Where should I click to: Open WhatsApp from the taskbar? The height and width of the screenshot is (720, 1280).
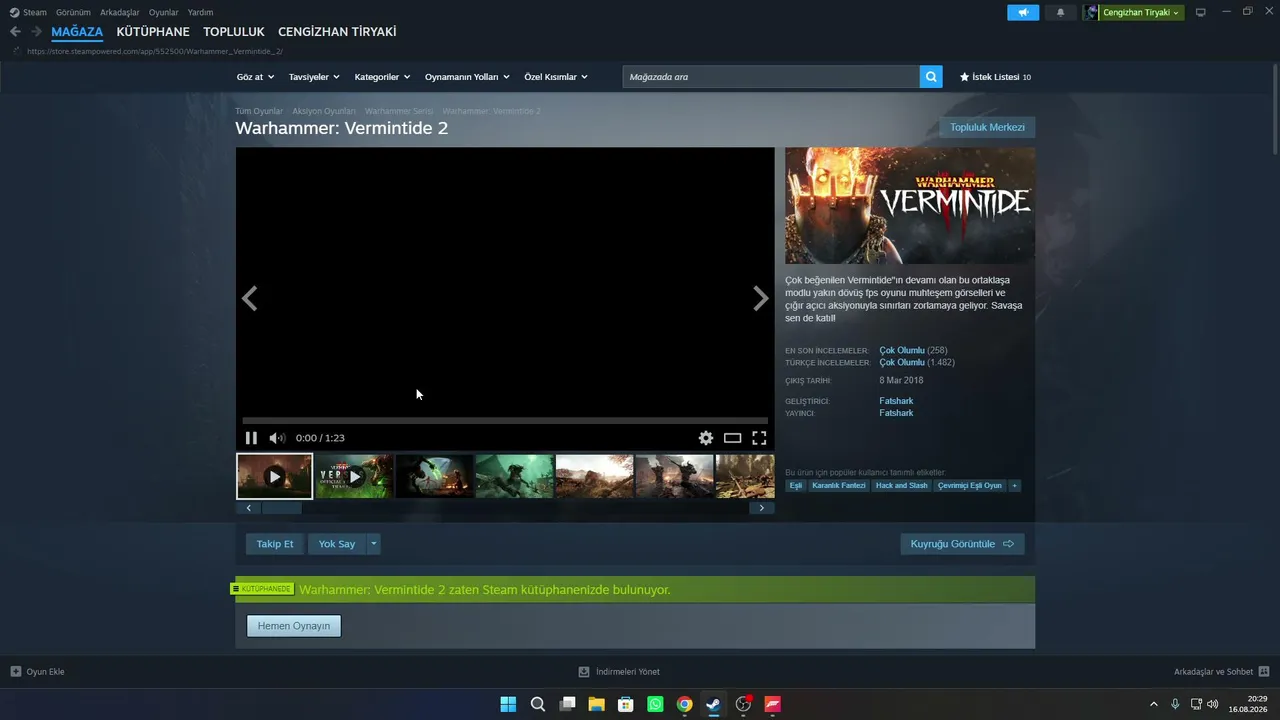[x=655, y=704]
